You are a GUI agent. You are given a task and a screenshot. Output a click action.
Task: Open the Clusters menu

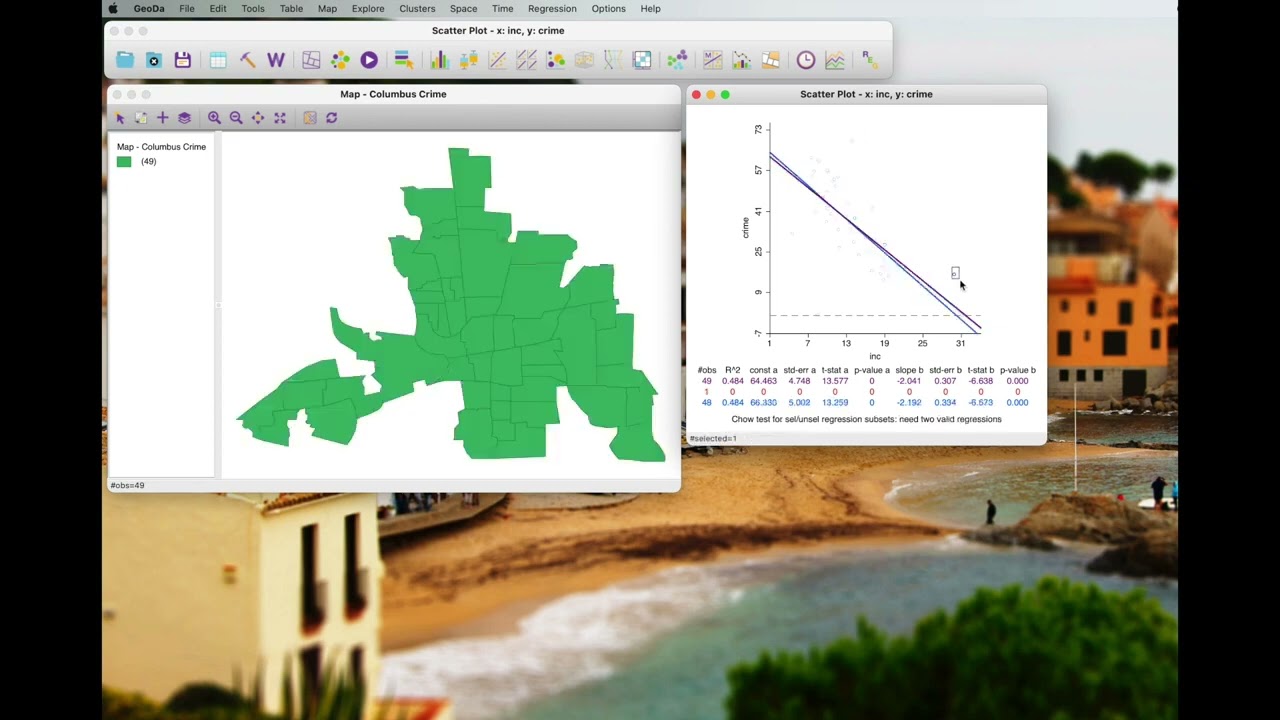click(417, 8)
